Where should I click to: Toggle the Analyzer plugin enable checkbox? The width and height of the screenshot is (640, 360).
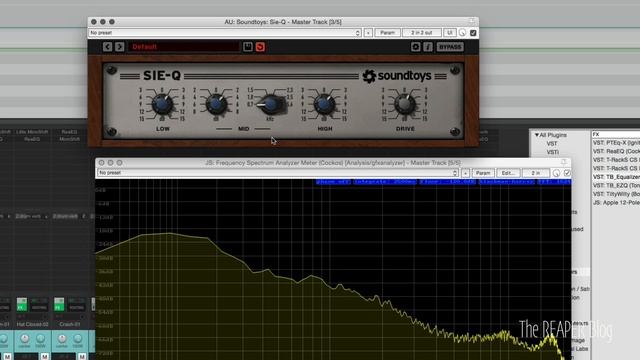click(x=567, y=173)
